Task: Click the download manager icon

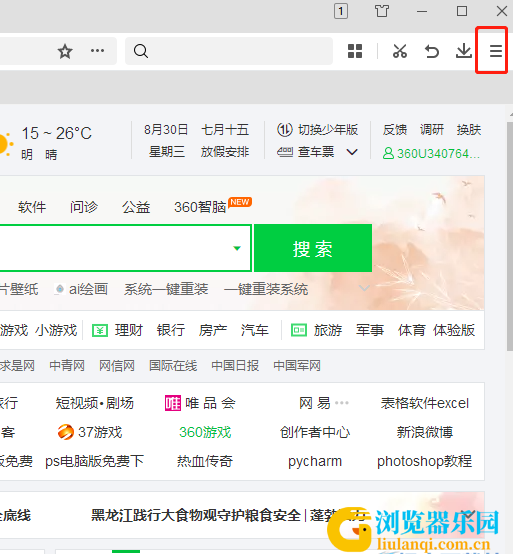Action: click(464, 51)
